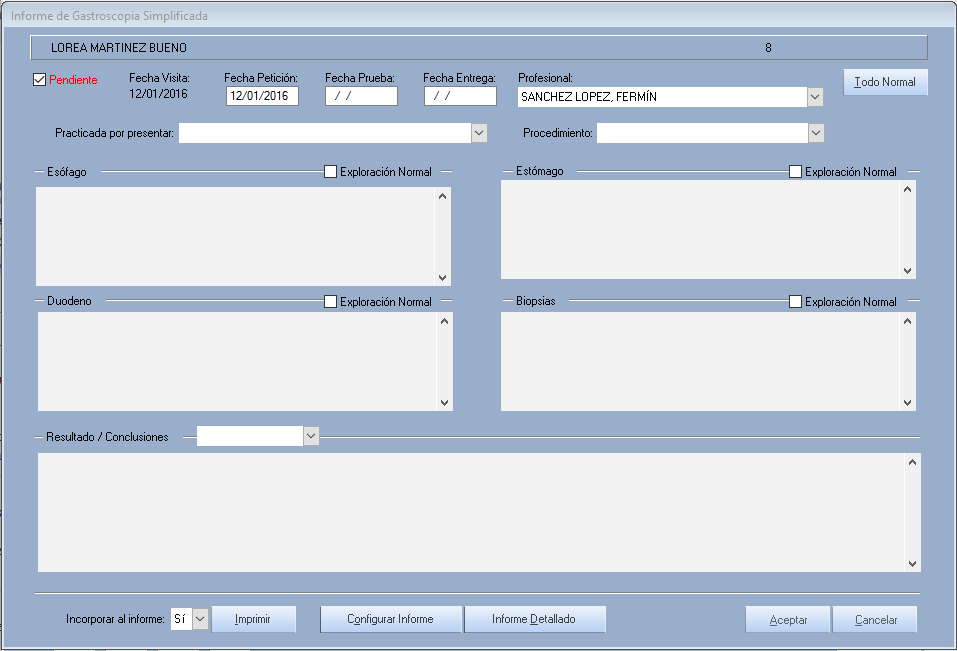Image resolution: width=957 pixels, height=651 pixels.
Task: Check Exploración Normal for Estómago
Action: [795, 172]
